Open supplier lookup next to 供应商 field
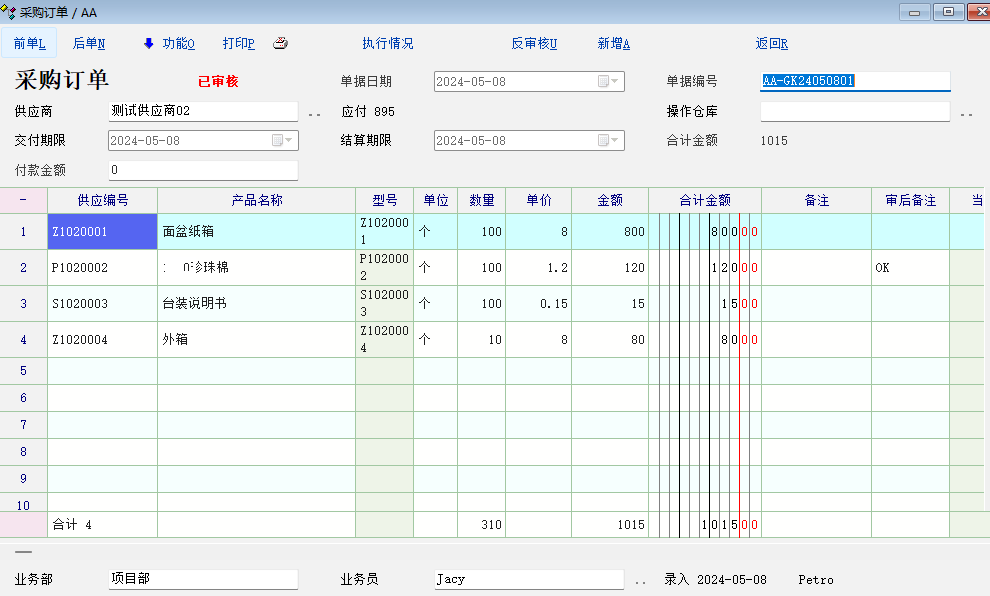The width and height of the screenshot is (990, 596). point(314,113)
